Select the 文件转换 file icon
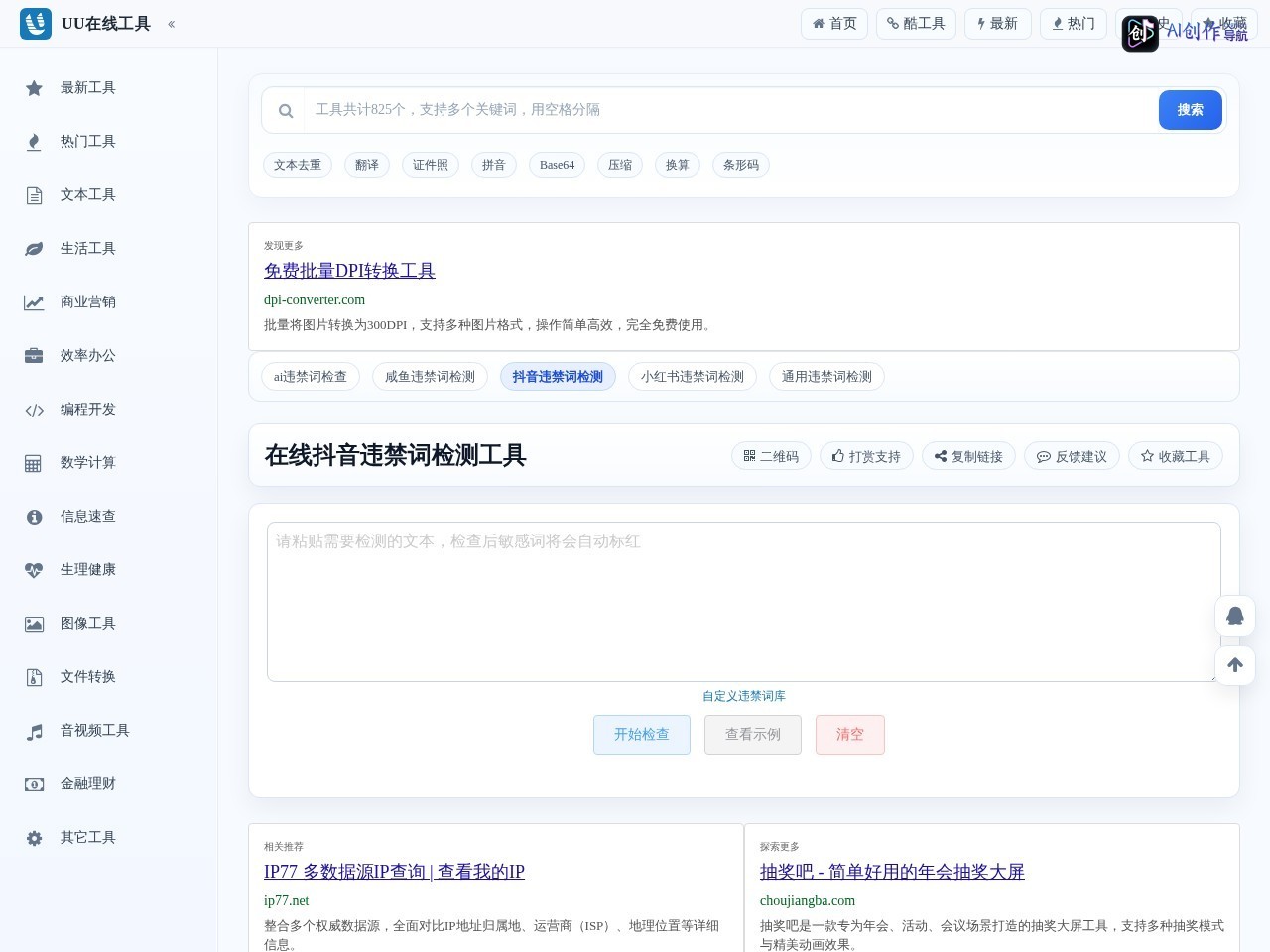This screenshot has height=952, width=1270. [34, 677]
